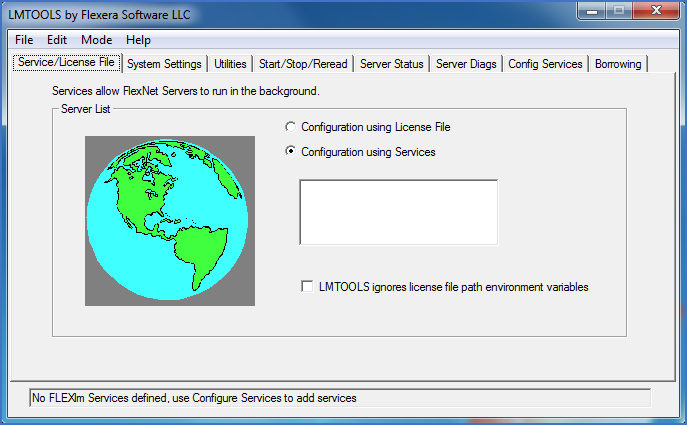
Task: Click the empty services list box
Action: [x=399, y=212]
